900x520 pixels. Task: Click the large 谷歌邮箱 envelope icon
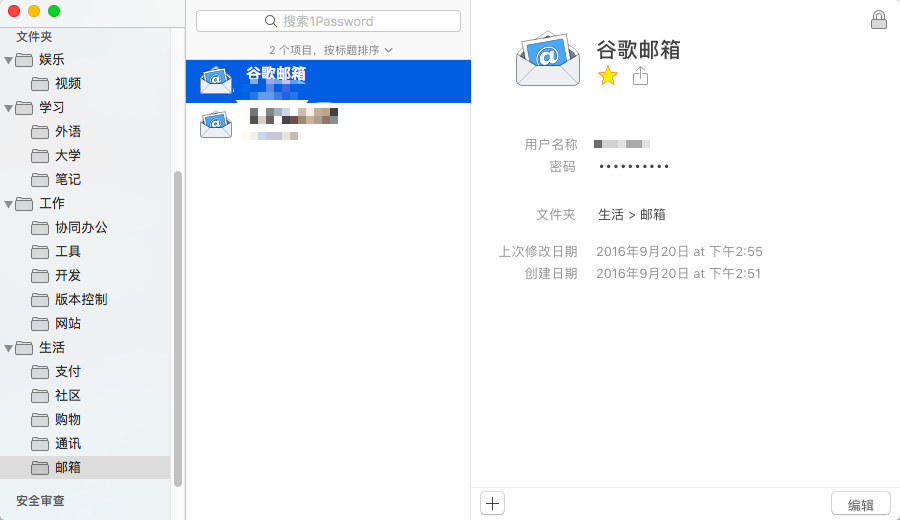click(x=548, y=59)
